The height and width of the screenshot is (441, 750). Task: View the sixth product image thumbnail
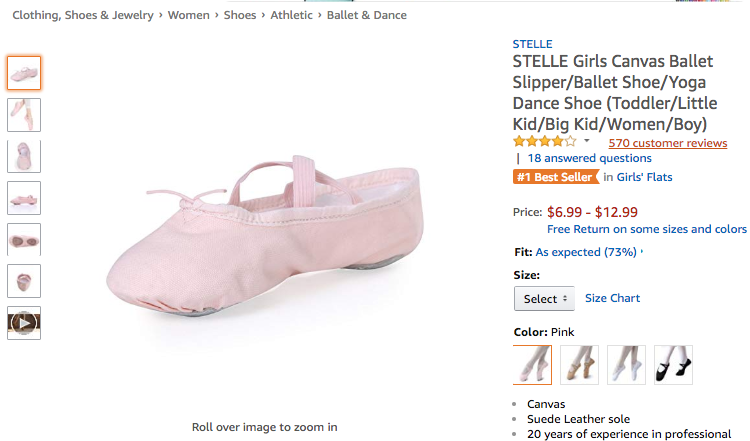click(x=24, y=281)
